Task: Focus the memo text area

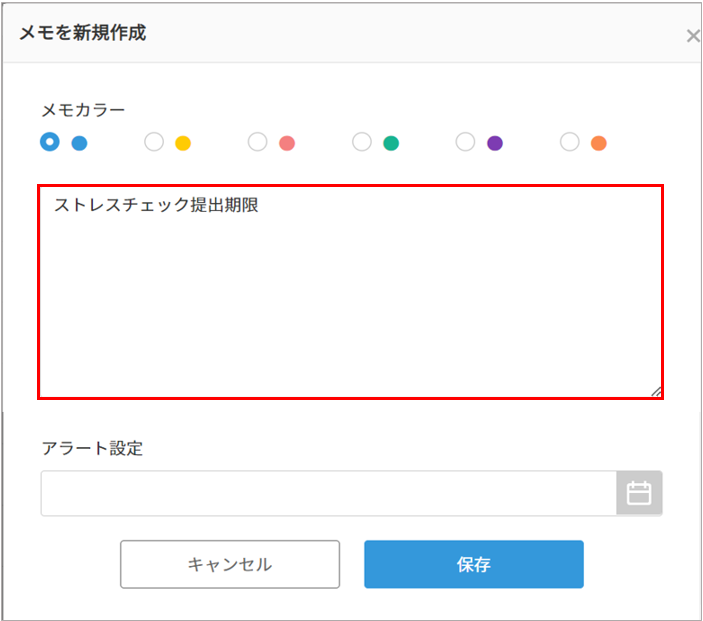Action: [x=351, y=292]
